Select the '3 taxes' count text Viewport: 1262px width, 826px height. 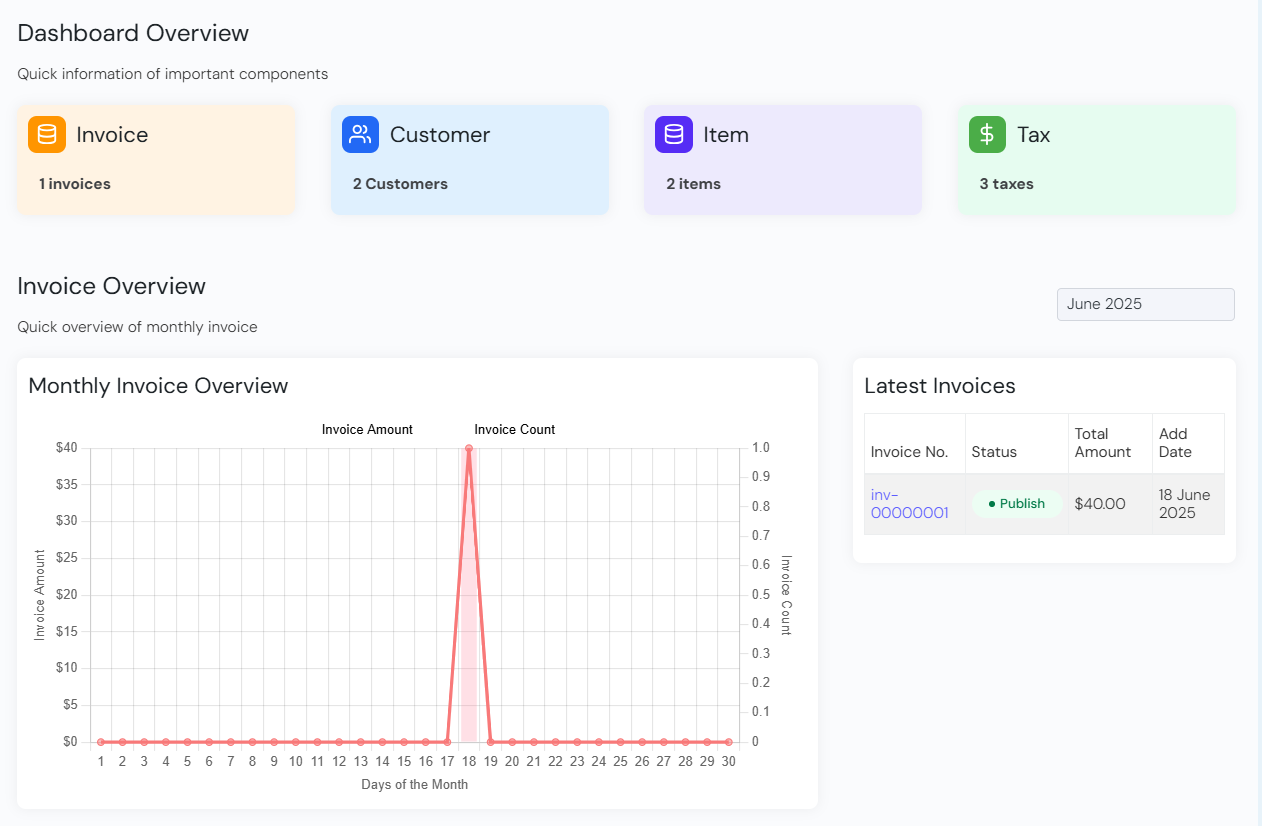pyautogui.click(x=1006, y=184)
